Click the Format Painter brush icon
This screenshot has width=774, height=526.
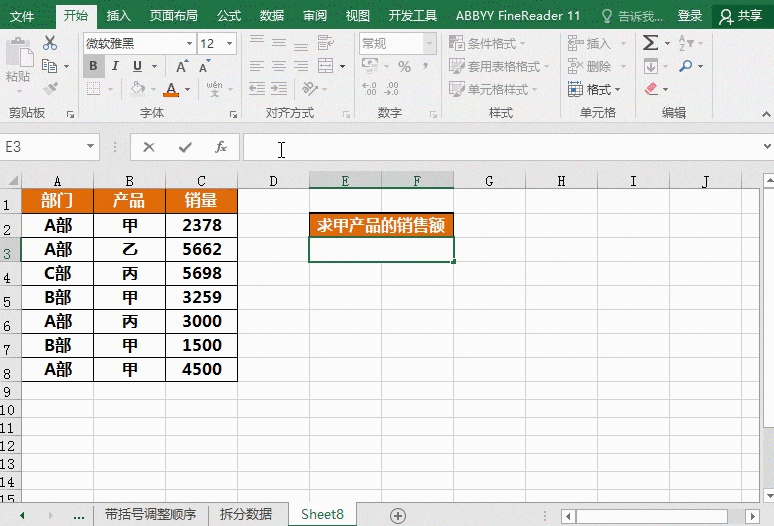[x=50, y=88]
